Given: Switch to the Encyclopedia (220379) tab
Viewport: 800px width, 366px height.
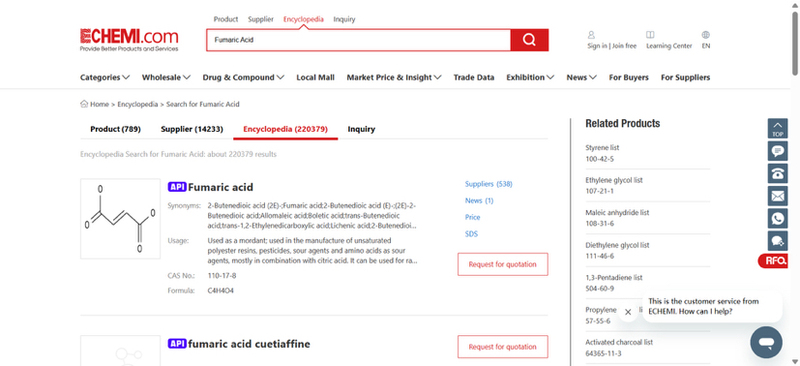Looking at the screenshot, I should tap(285, 129).
